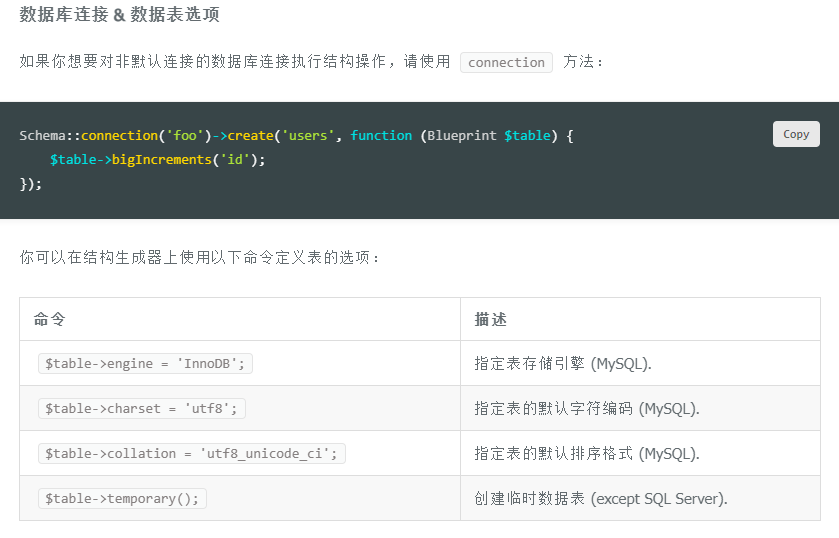Click the 'users' string in the code block
Image resolution: width=839 pixels, height=538 pixels.
tap(308, 135)
